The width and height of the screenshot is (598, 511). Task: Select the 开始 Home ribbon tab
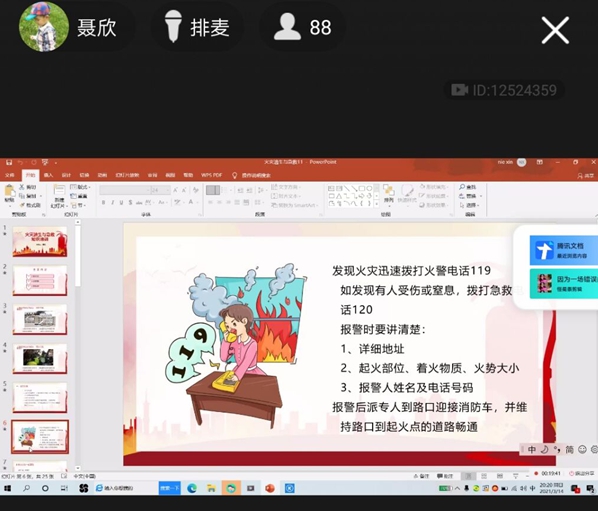click(30, 175)
